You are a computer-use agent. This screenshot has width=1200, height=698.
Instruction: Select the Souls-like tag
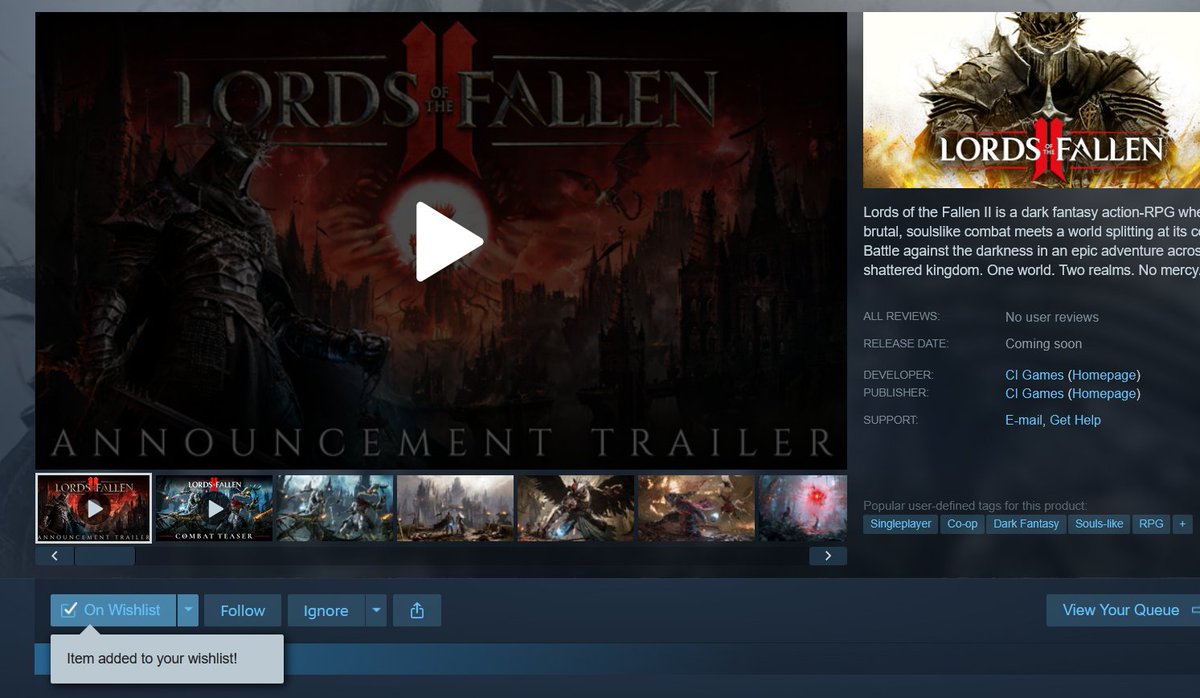(1099, 524)
